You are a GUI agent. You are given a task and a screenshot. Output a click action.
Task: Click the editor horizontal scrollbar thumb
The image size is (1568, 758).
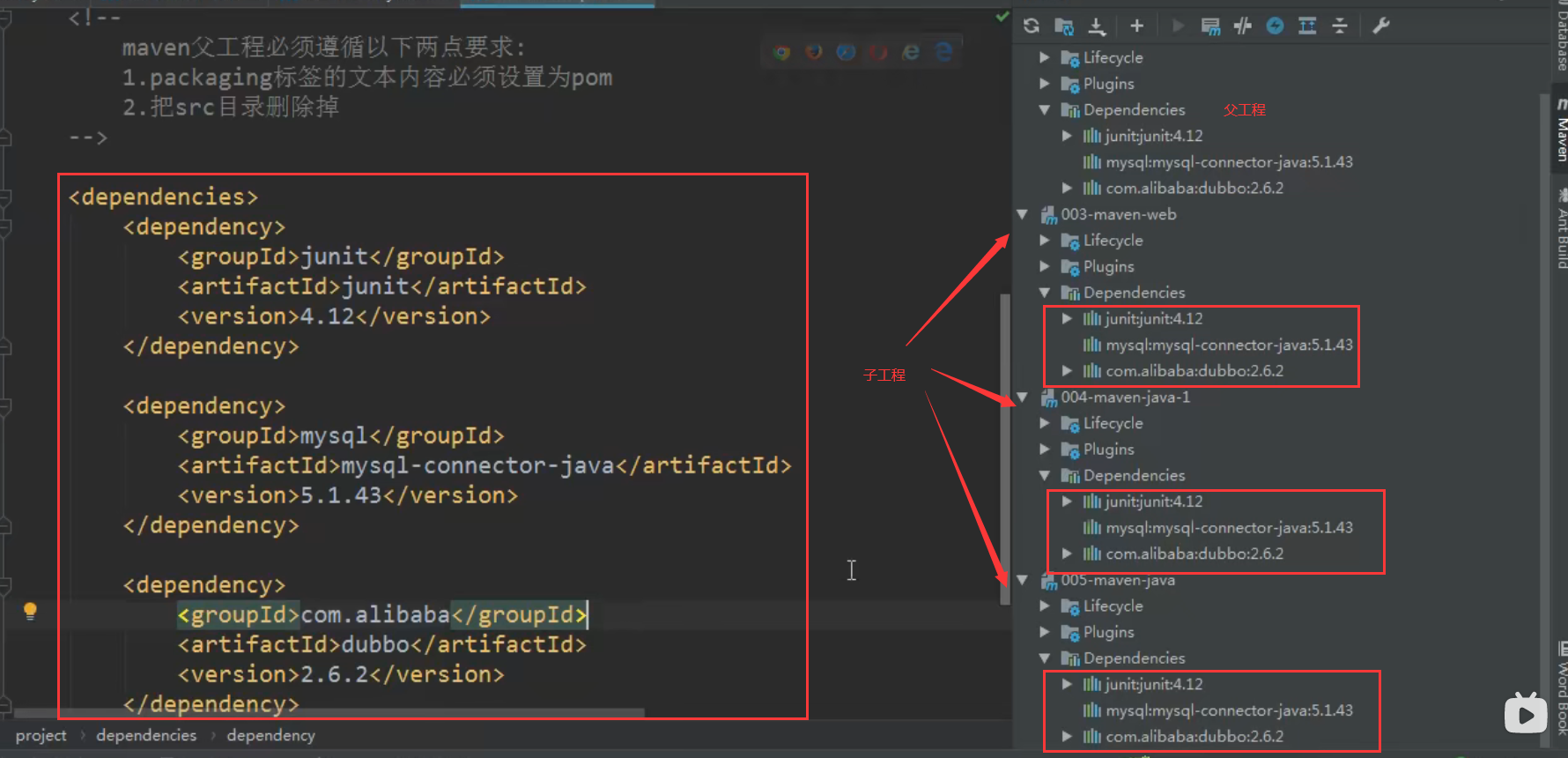[x=330, y=713]
